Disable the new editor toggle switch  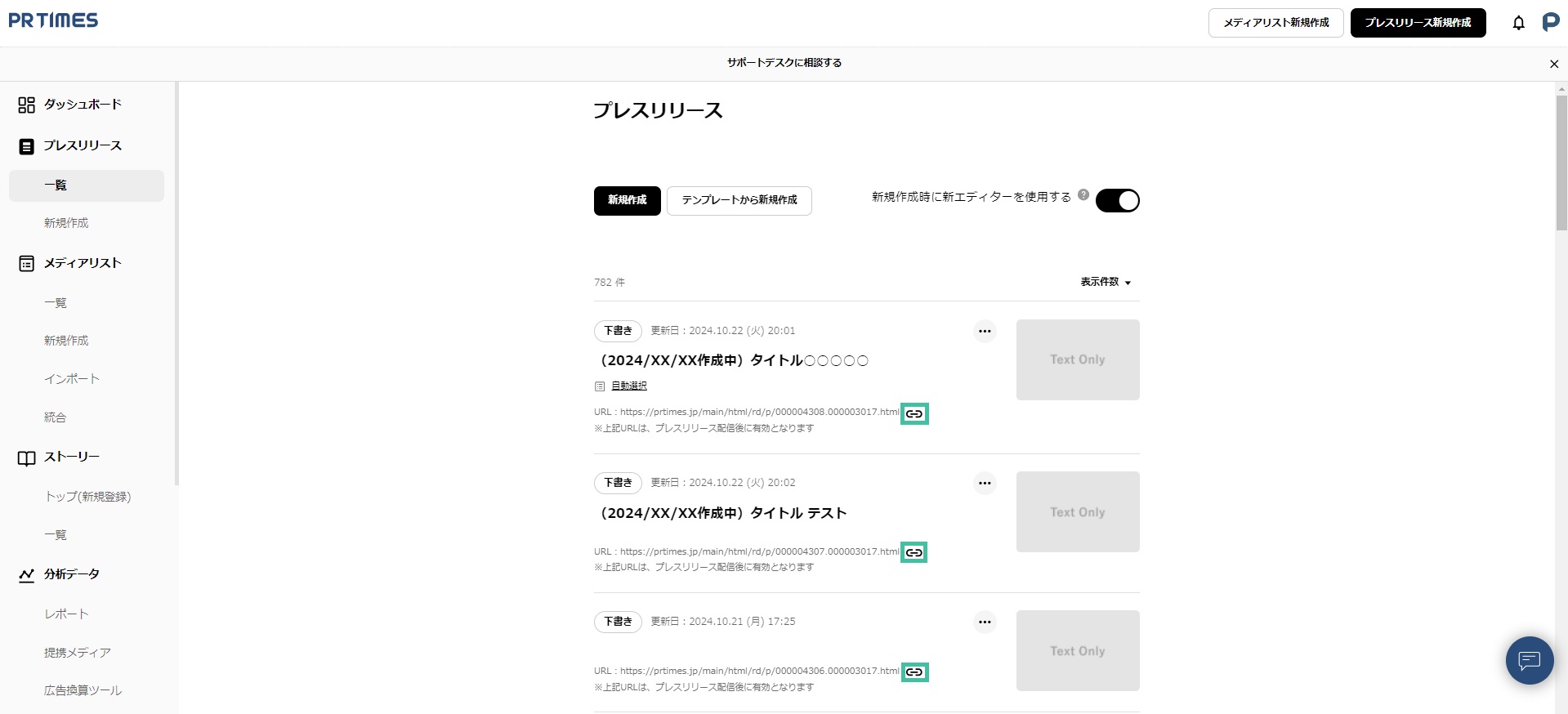tap(1117, 200)
